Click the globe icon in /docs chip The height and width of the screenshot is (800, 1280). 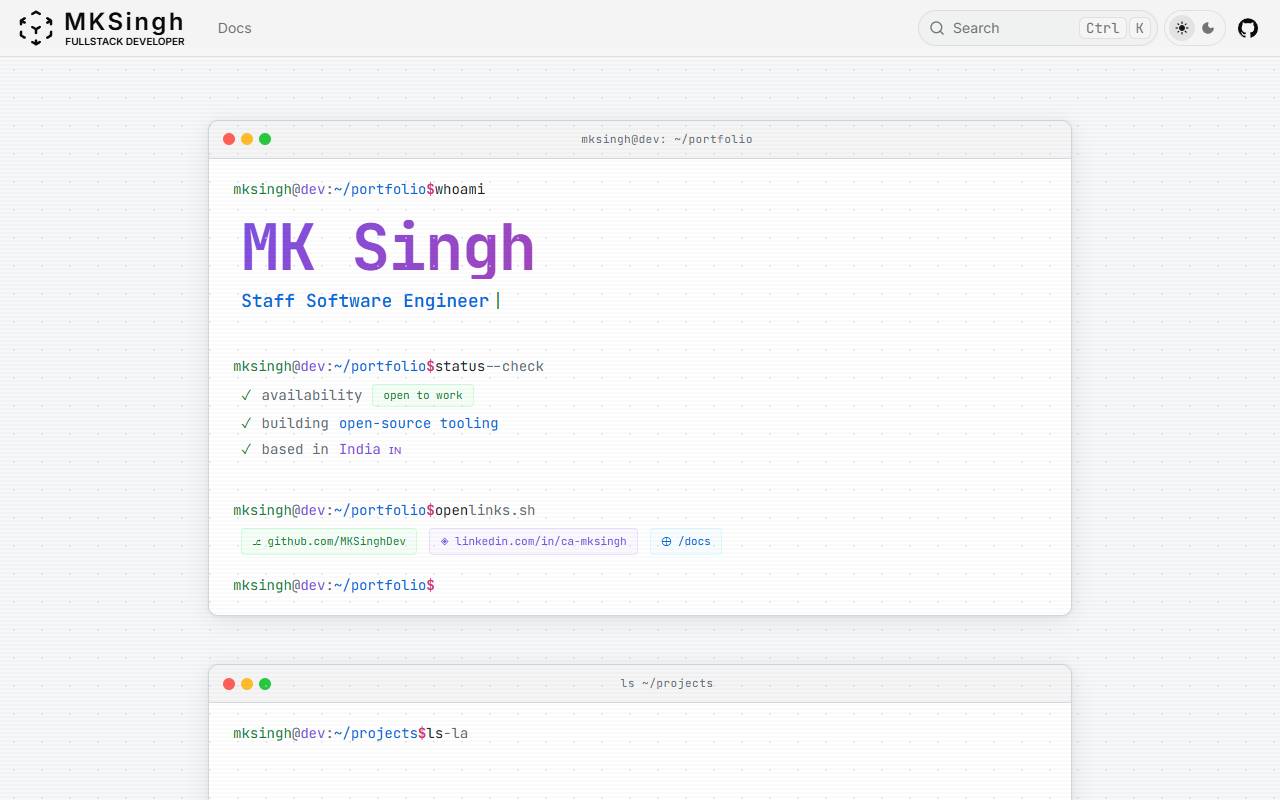tap(666, 541)
